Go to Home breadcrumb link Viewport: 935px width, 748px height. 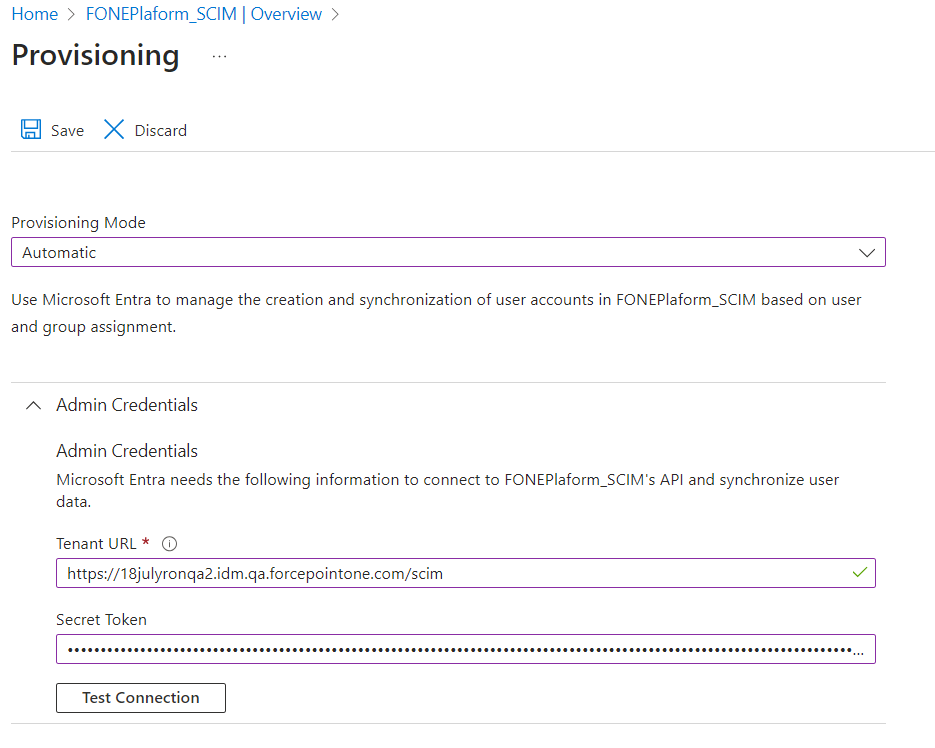(x=35, y=14)
